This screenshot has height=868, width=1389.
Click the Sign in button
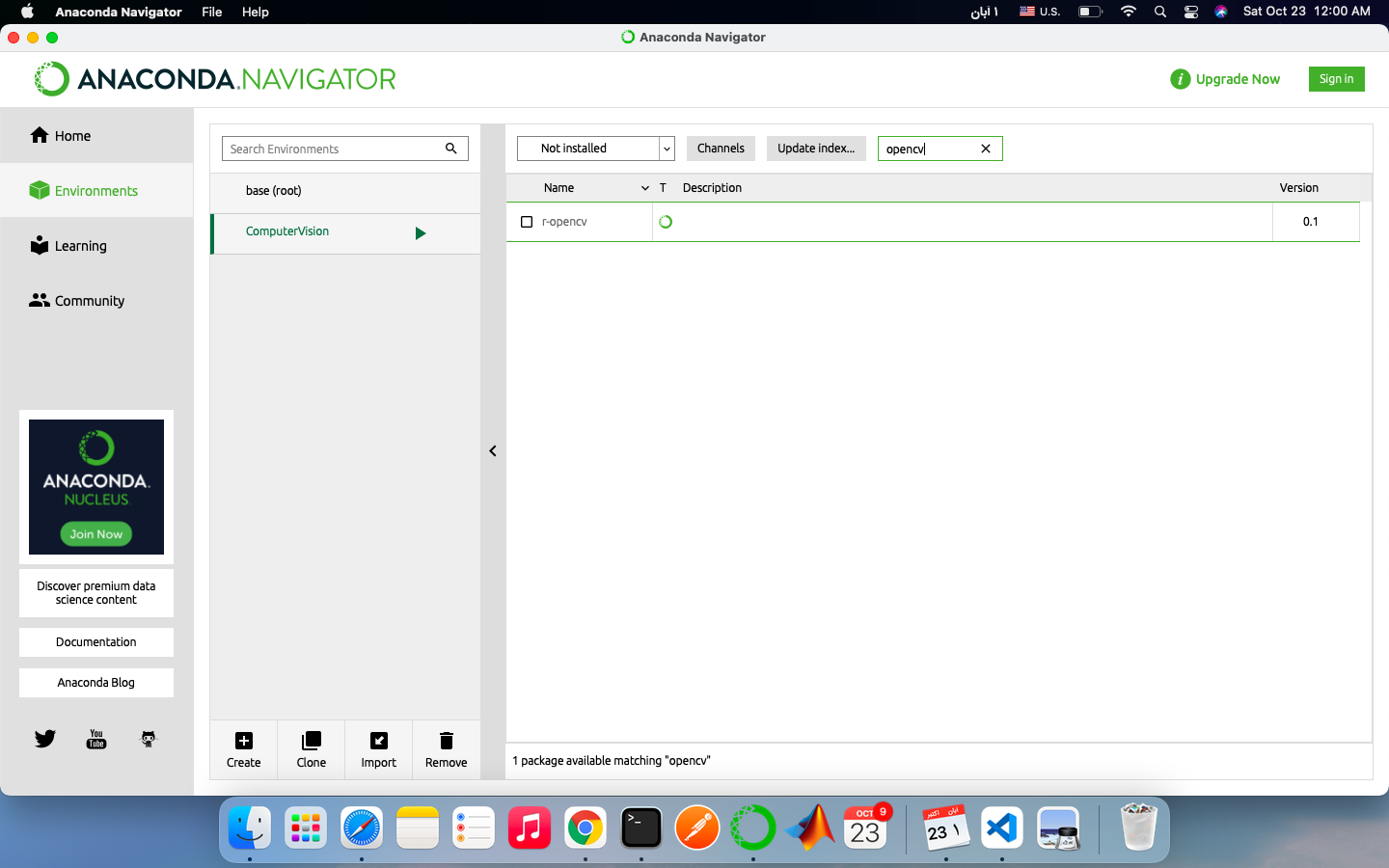pos(1336,79)
